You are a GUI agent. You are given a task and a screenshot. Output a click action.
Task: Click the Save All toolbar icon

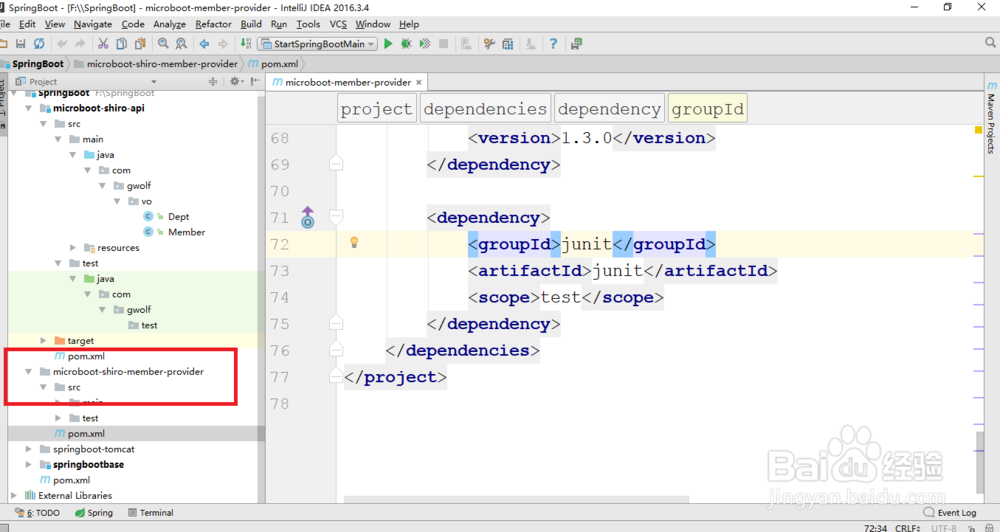[x=20, y=43]
